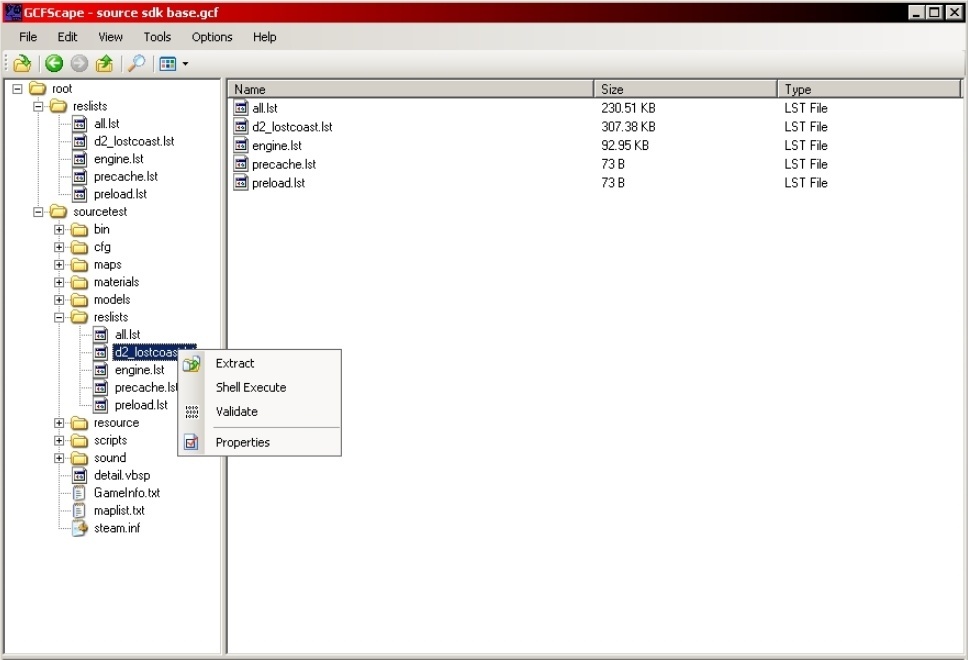Select the maps folder icon
968x660 pixels.
pyautogui.click(x=80, y=265)
